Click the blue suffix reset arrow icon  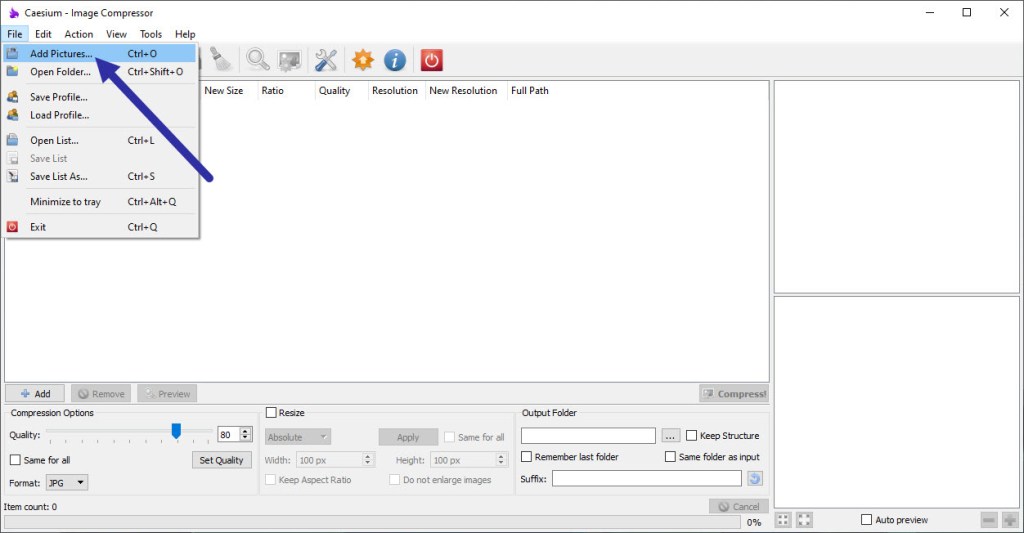coord(754,479)
